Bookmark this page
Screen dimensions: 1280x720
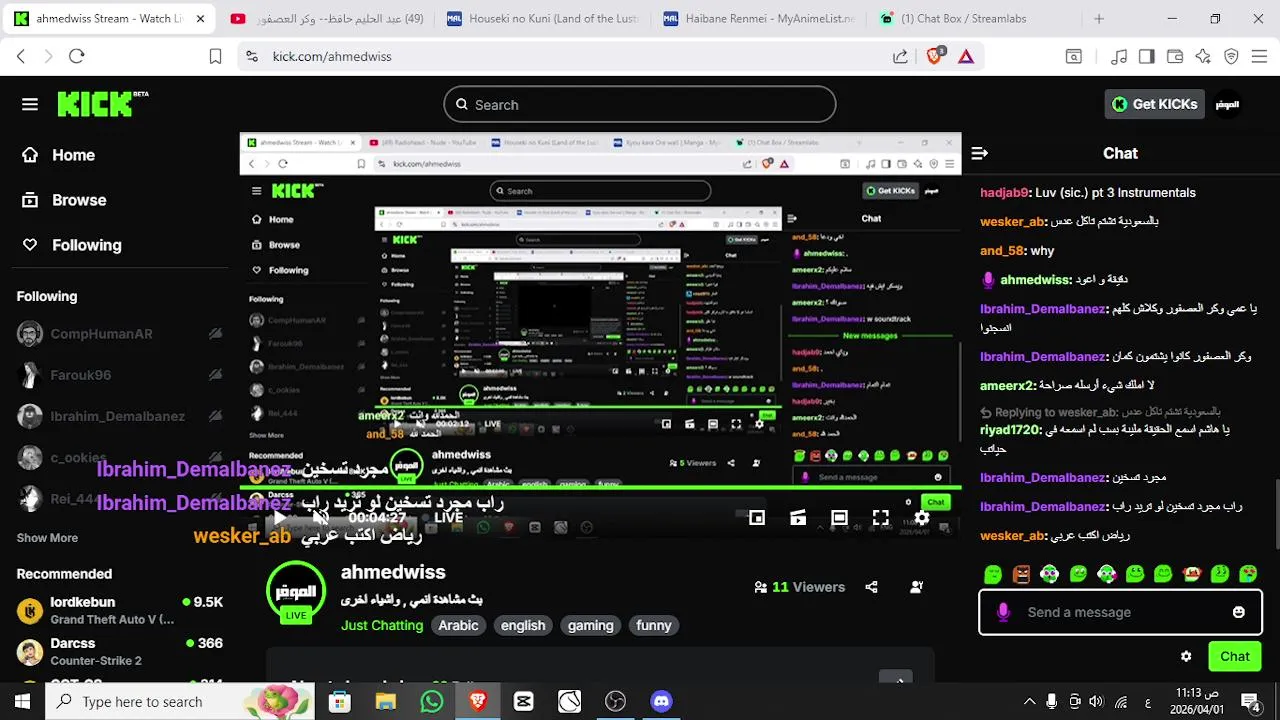(x=215, y=57)
